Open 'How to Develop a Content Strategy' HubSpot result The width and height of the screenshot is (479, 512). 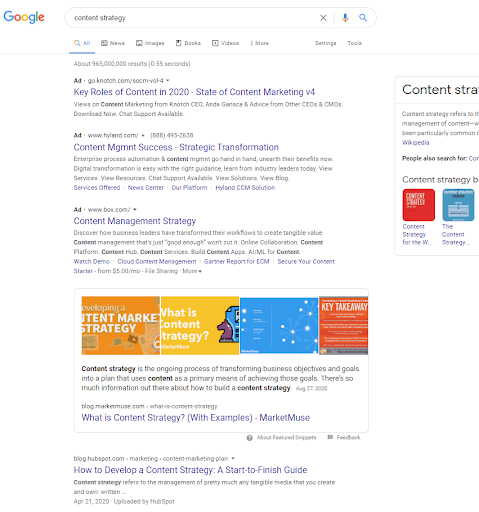click(x=190, y=470)
